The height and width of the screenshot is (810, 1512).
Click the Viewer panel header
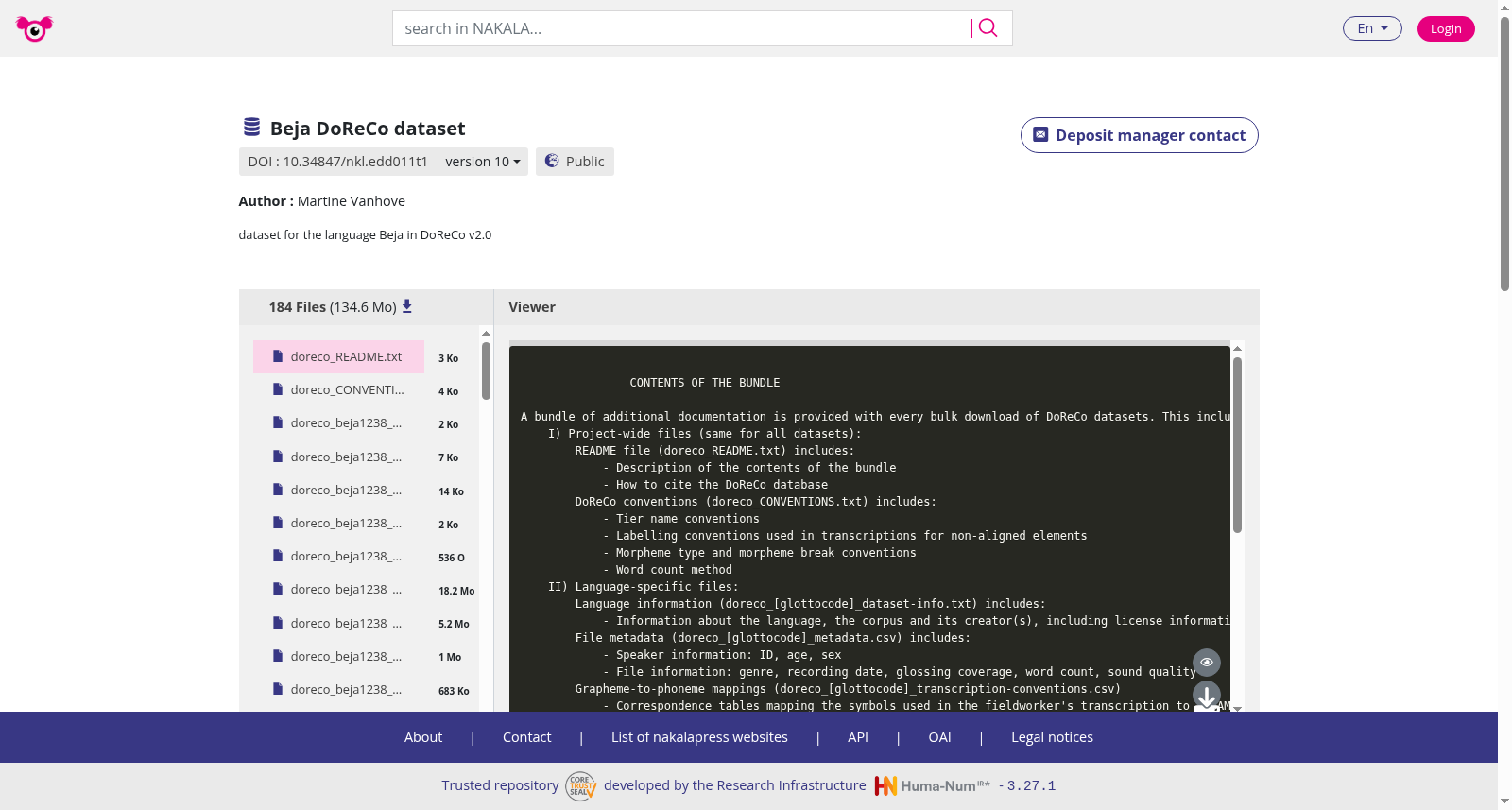[x=532, y=307]
